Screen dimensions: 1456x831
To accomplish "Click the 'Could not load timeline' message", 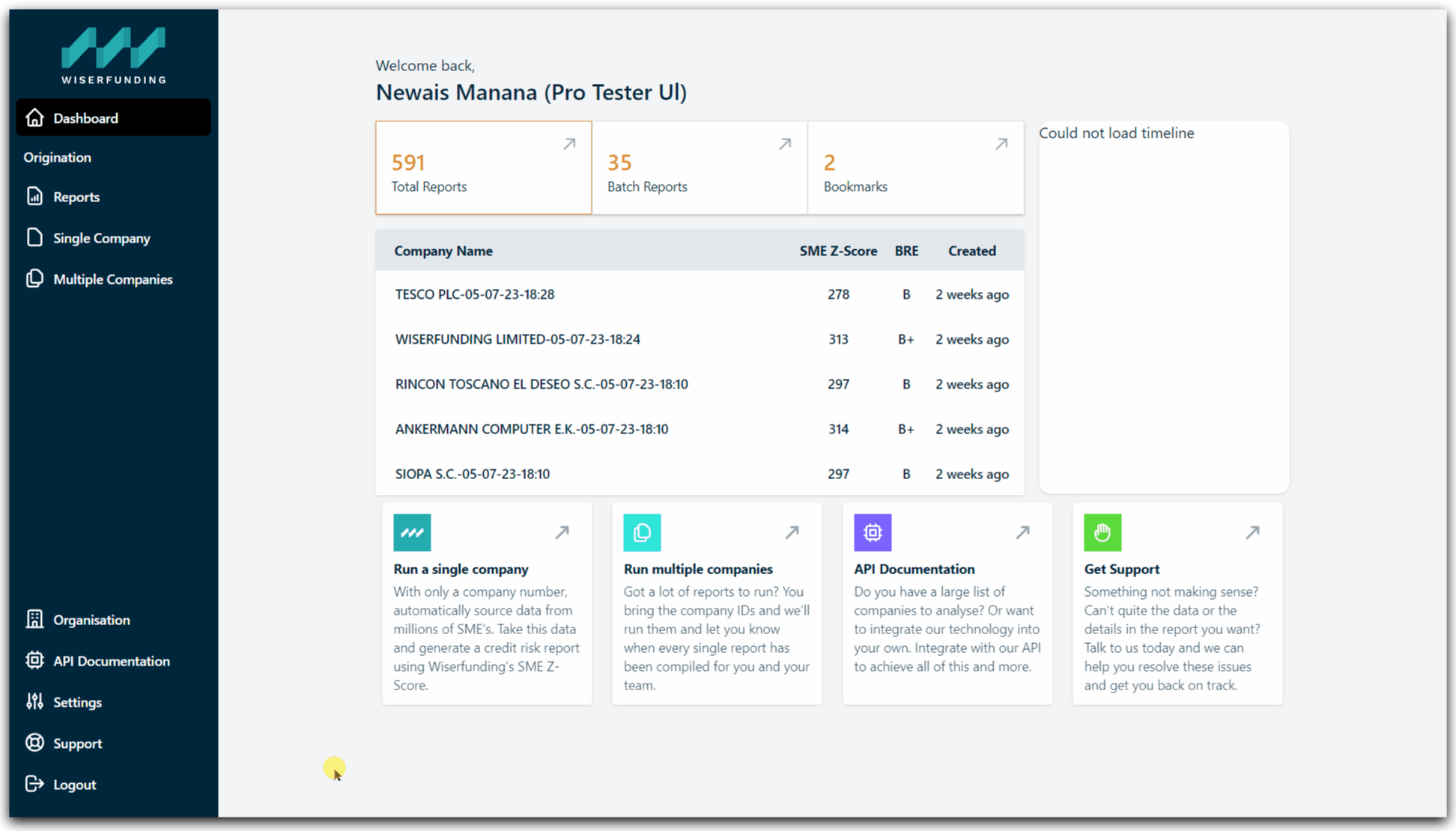I will 1116,133.
